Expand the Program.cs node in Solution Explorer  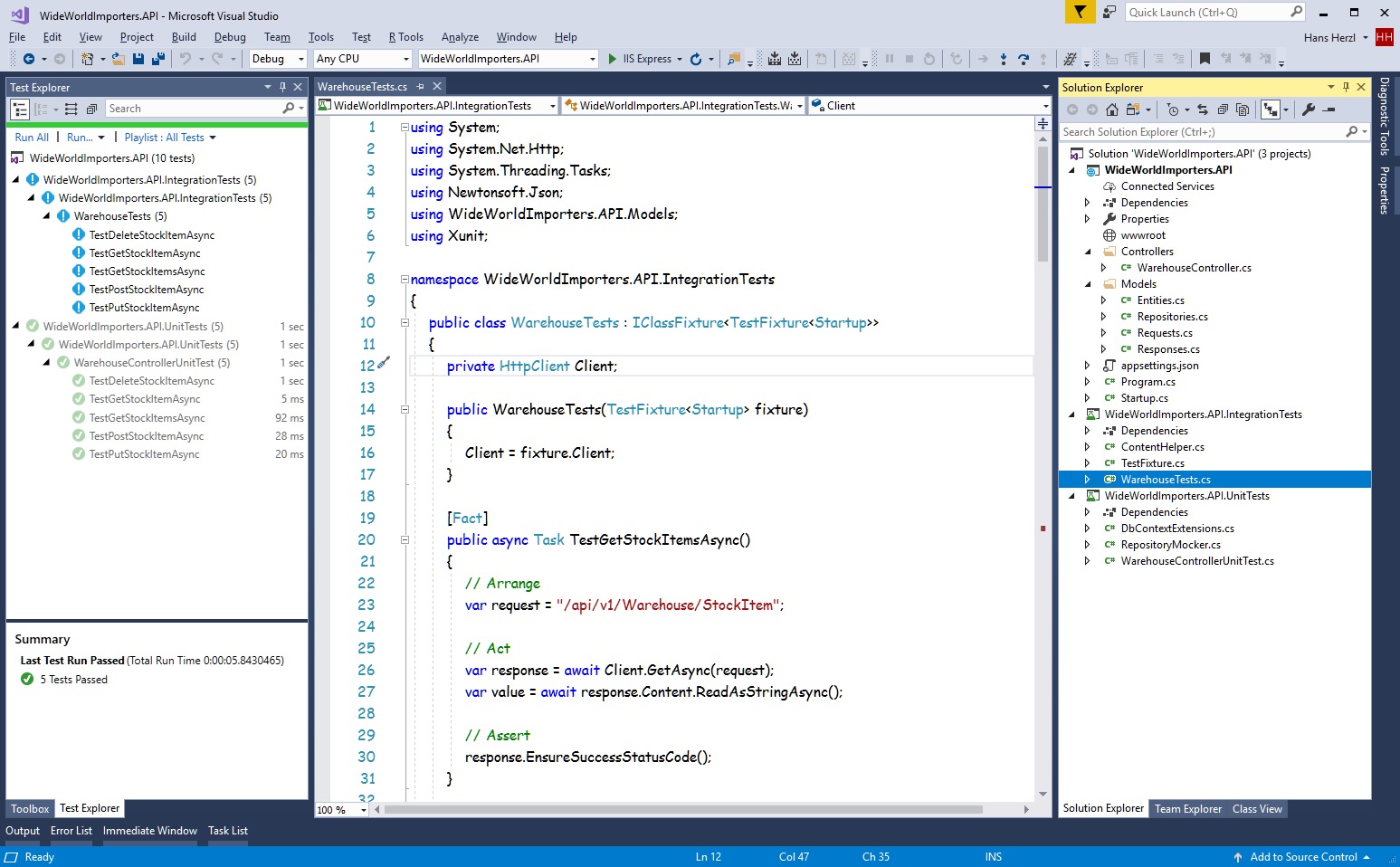point(1087,382)
